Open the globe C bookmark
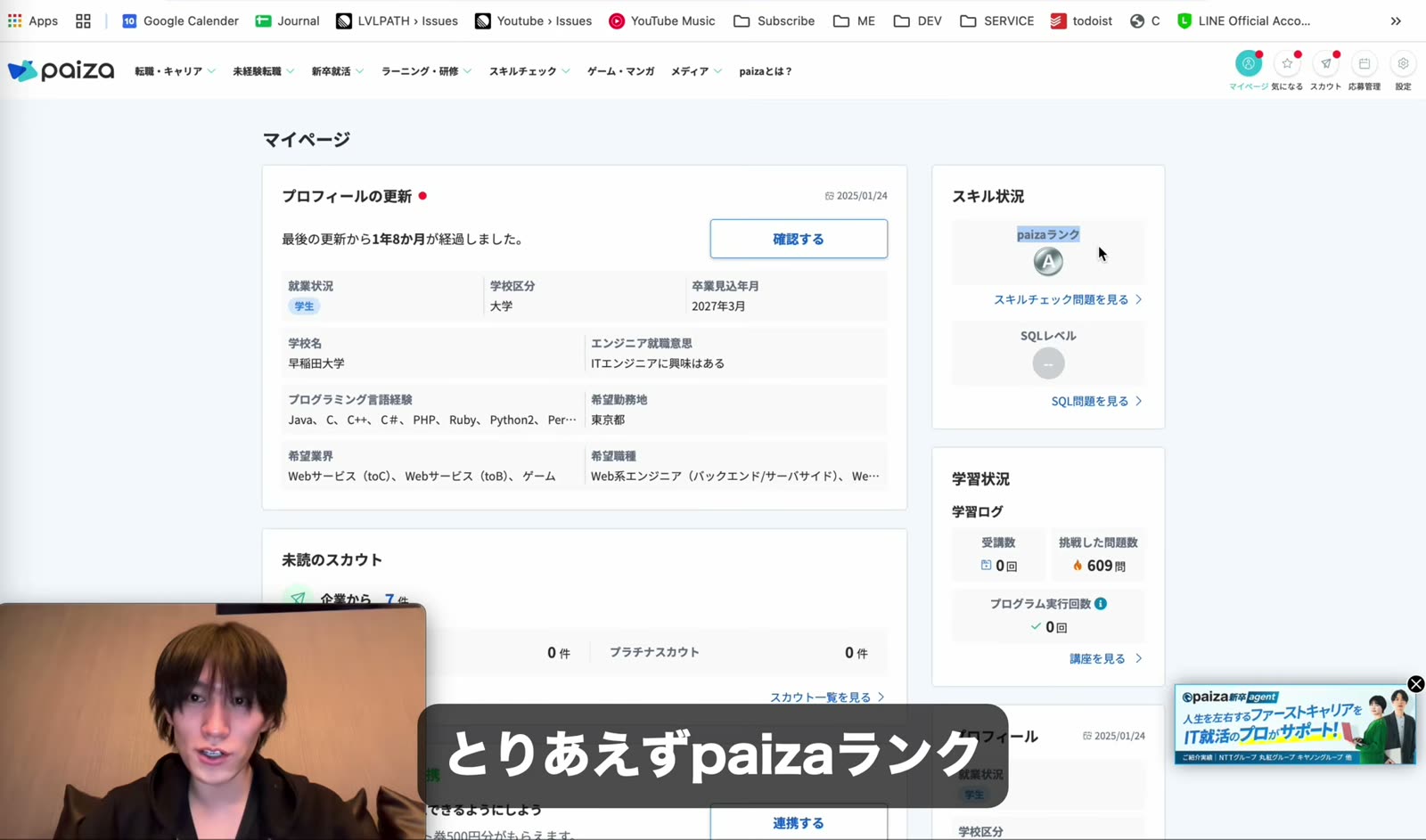Viewport: 1426px width, 840px height. pos(1144,20)
